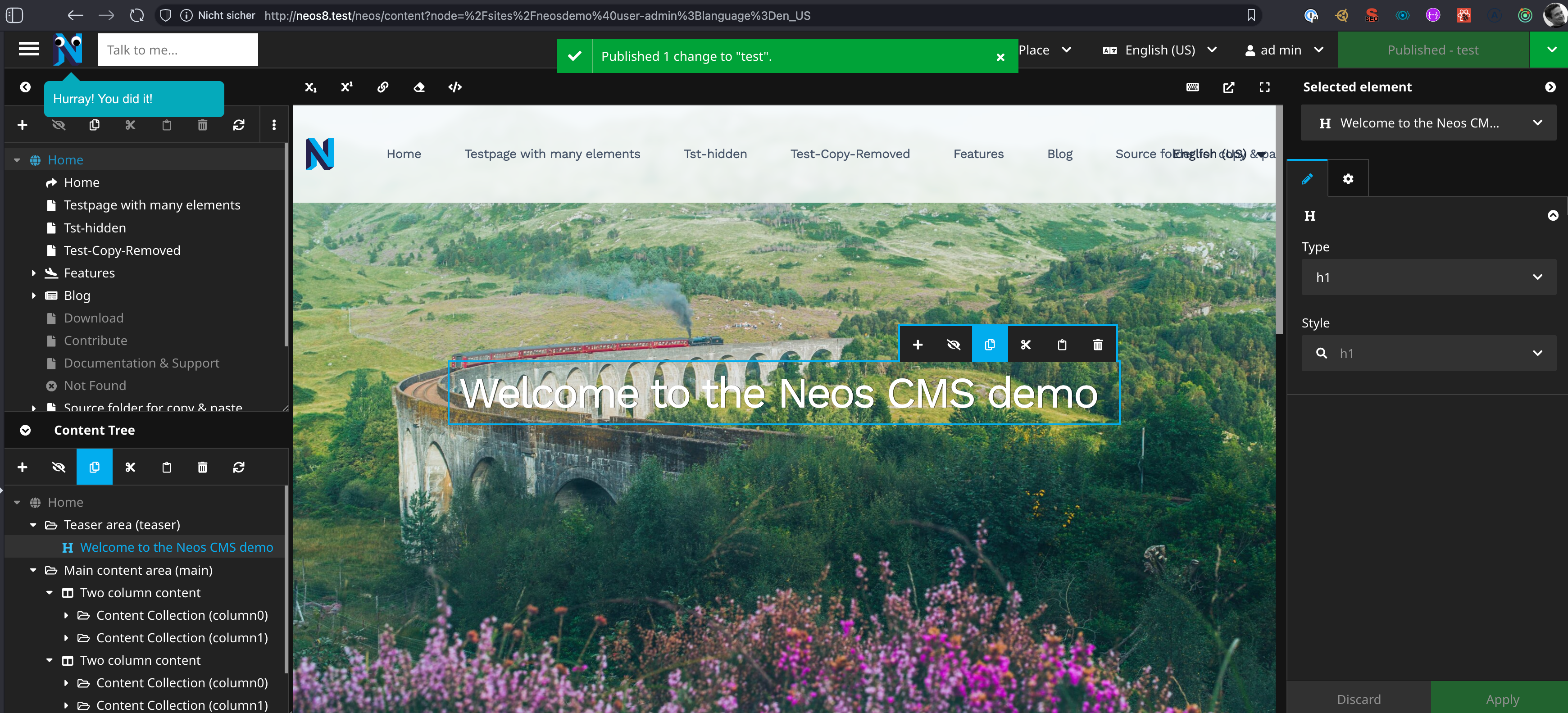Collapse the Content Tree panel header
Screen dimensions: 1568x713
coord(25,430)
